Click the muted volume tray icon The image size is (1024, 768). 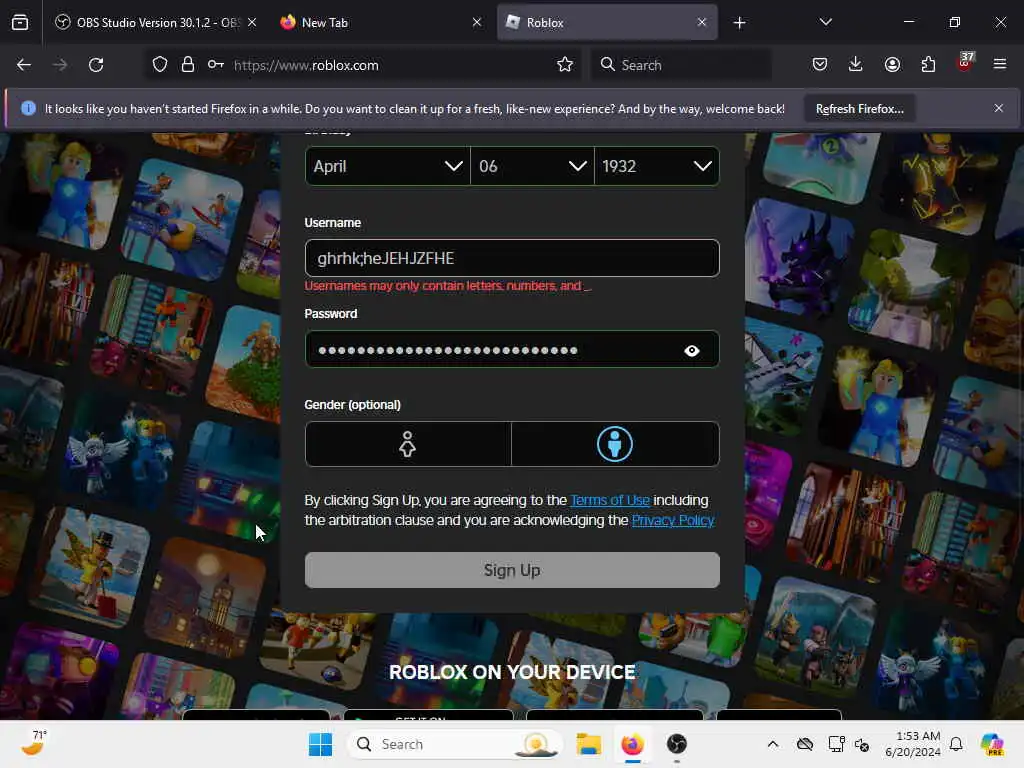pos(862,744)
